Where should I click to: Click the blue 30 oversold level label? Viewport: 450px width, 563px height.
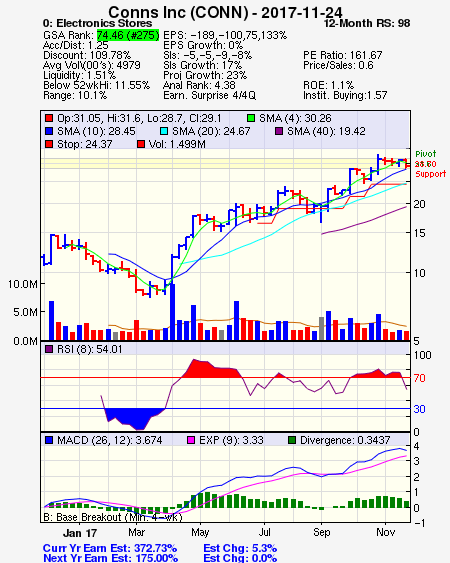pos(420,409)
